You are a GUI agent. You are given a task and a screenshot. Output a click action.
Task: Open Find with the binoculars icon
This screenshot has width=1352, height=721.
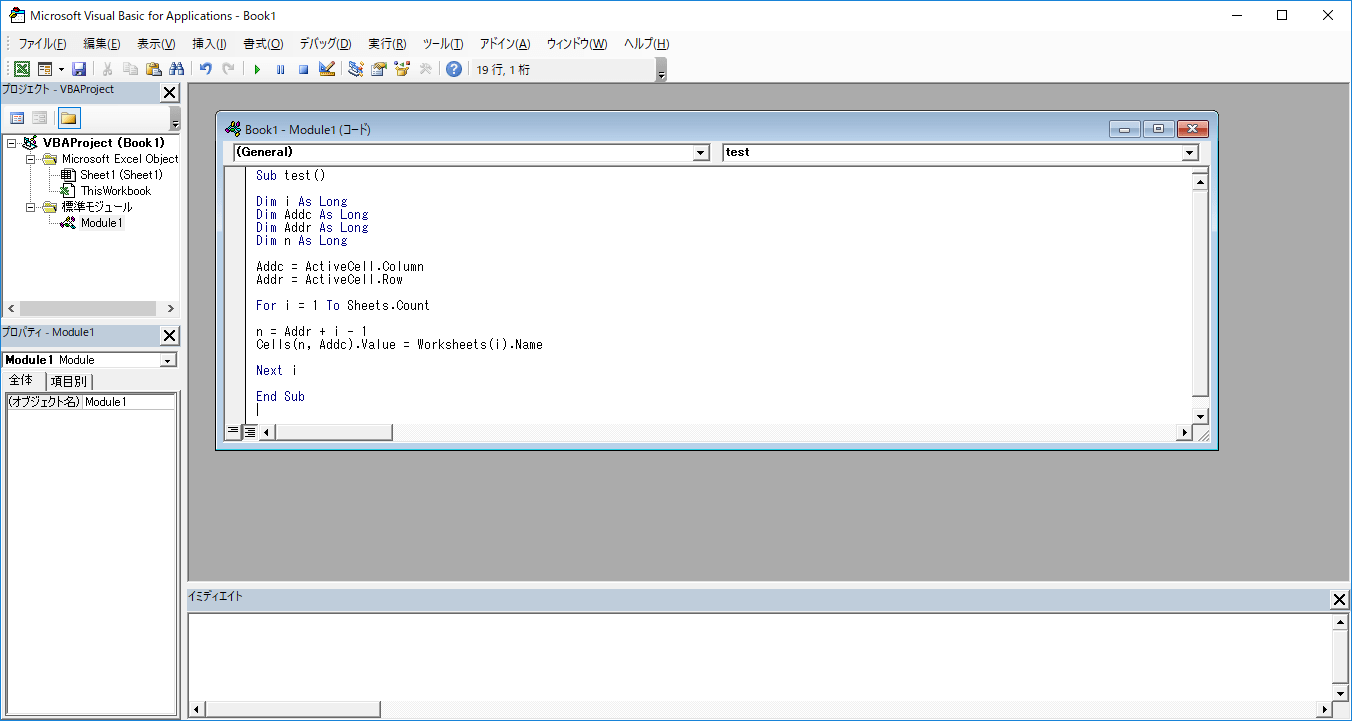click(x=176, y=69)
